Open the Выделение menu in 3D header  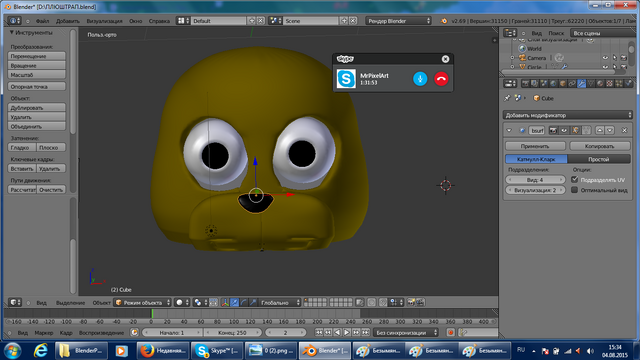70,302
